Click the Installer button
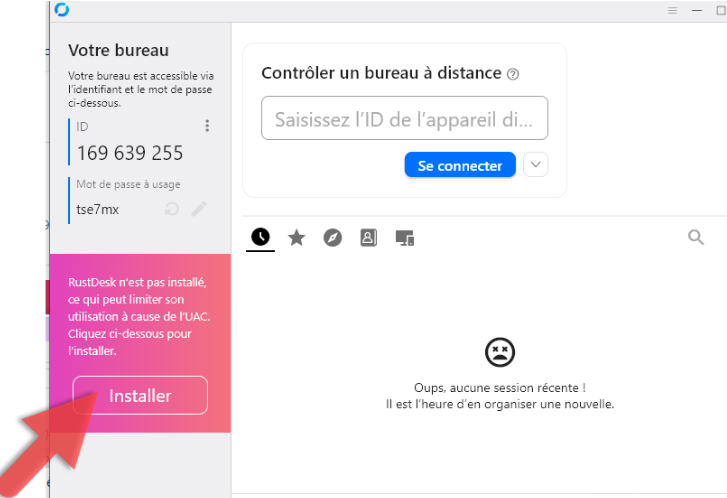The image size is (727, 498). 140,395
